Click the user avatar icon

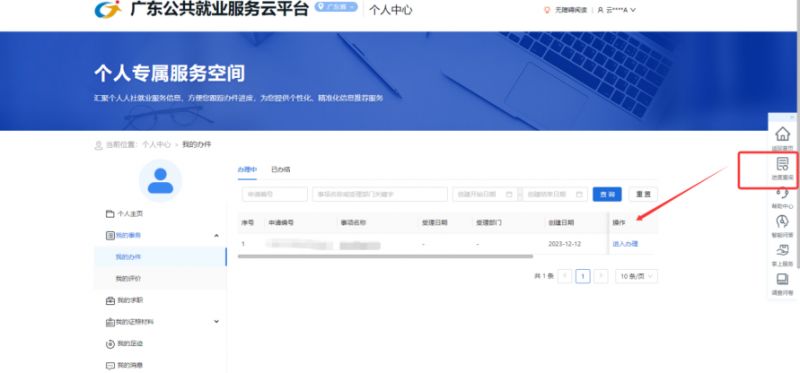tap(160, 181)
